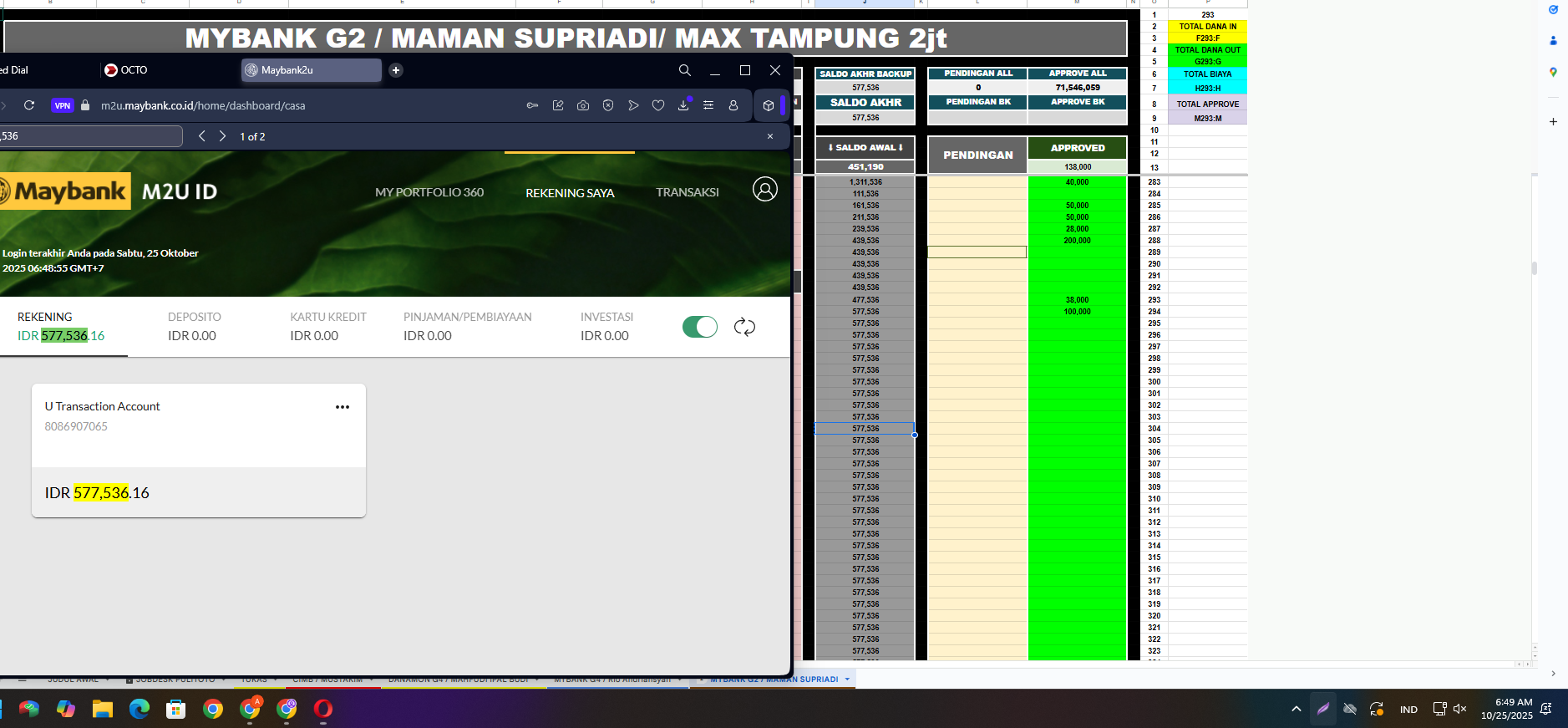The width and height of the screenshot is (1568, 728).
Task: Reload the Maybank2u page
Action: click(x=29, y=105)
